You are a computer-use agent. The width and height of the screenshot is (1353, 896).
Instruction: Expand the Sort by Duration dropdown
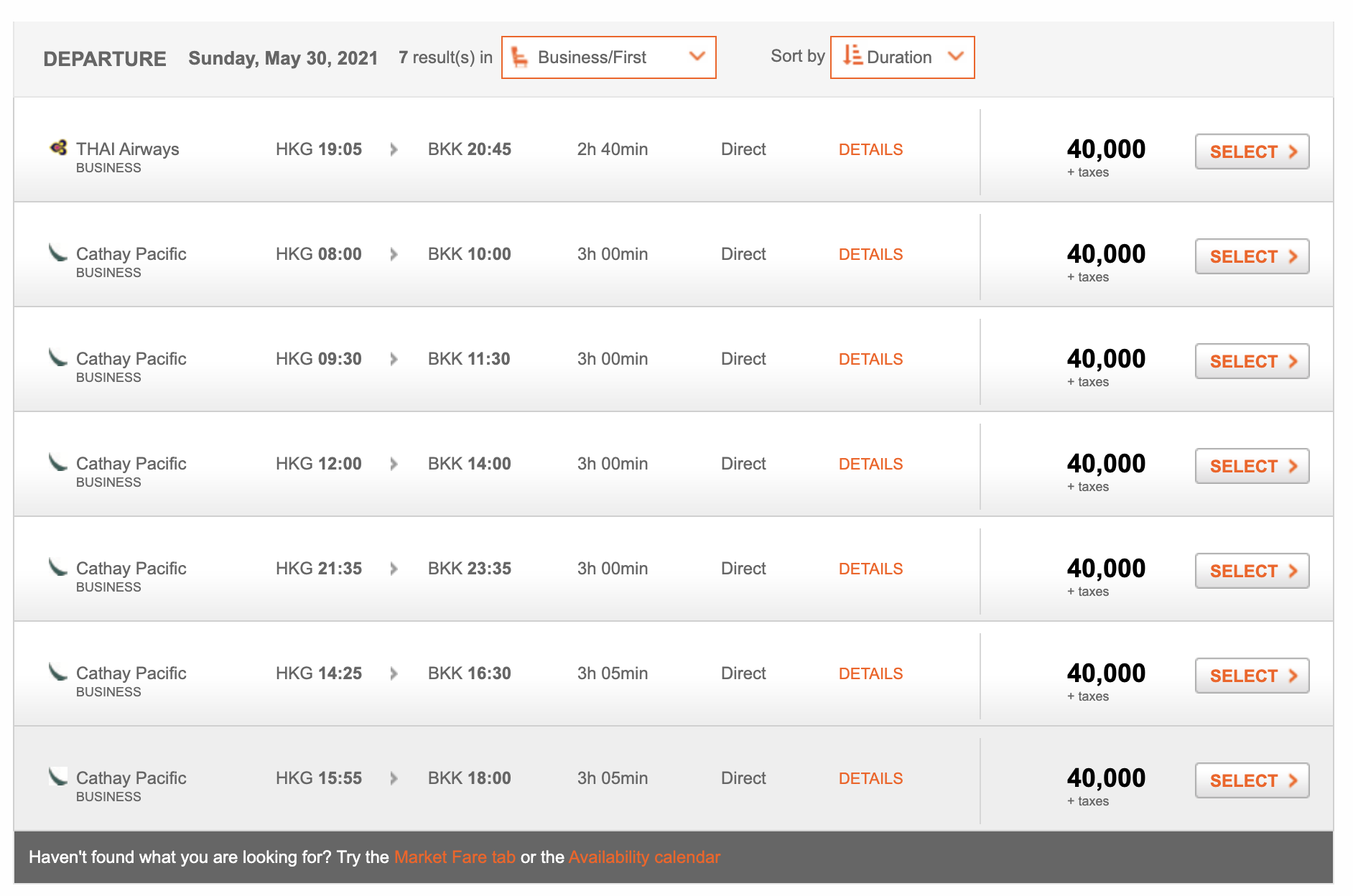(x=902, y=57)
